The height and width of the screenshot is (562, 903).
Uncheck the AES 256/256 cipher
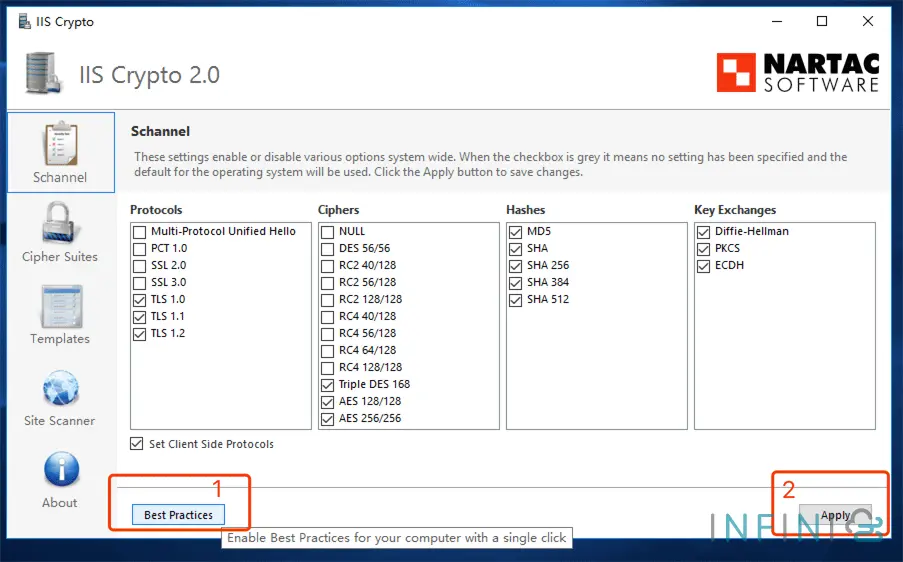tap(327, 419)
